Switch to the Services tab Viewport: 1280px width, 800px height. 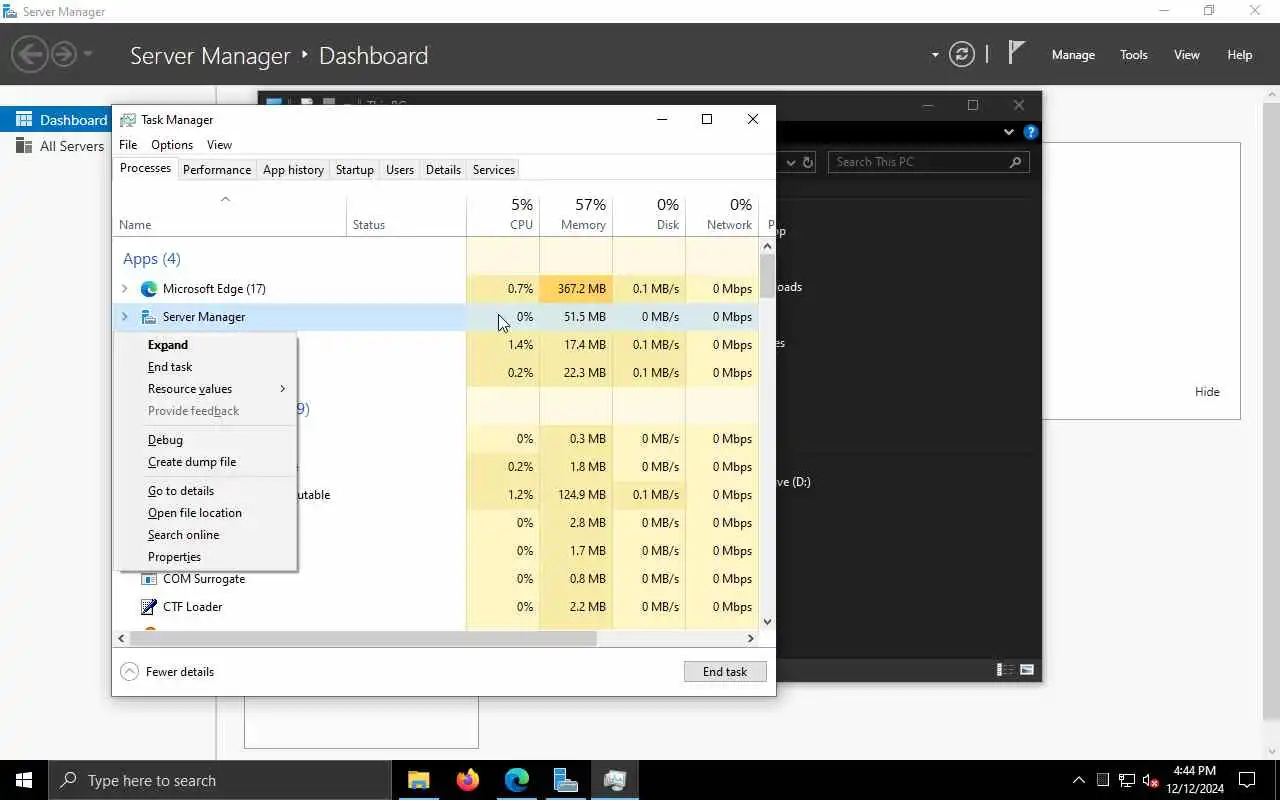click(493, 170)
